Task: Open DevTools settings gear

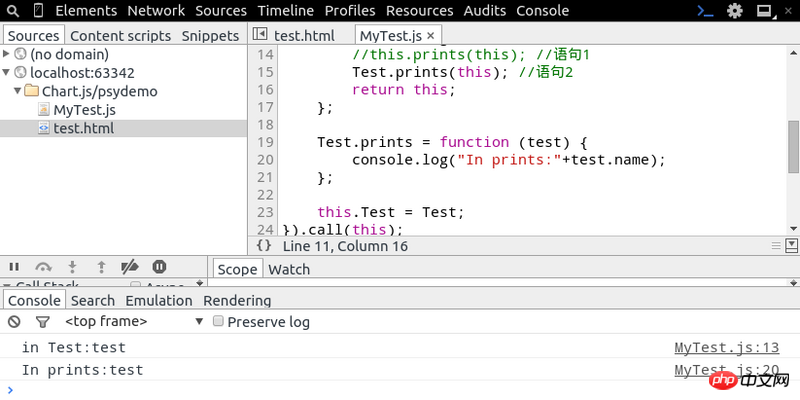Action: pyautogui.click(x=735, y=11)
